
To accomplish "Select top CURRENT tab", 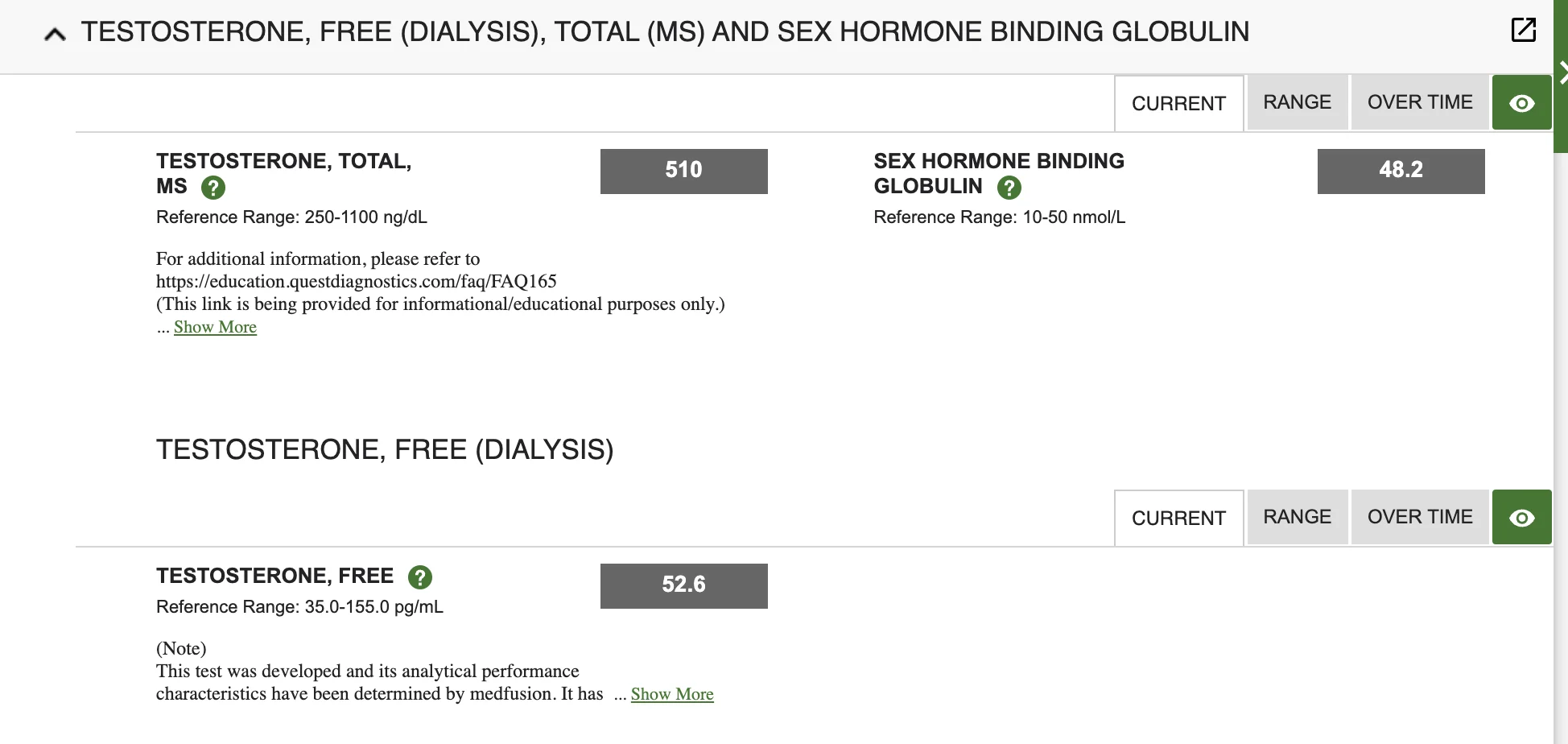I will point(1178,104).
